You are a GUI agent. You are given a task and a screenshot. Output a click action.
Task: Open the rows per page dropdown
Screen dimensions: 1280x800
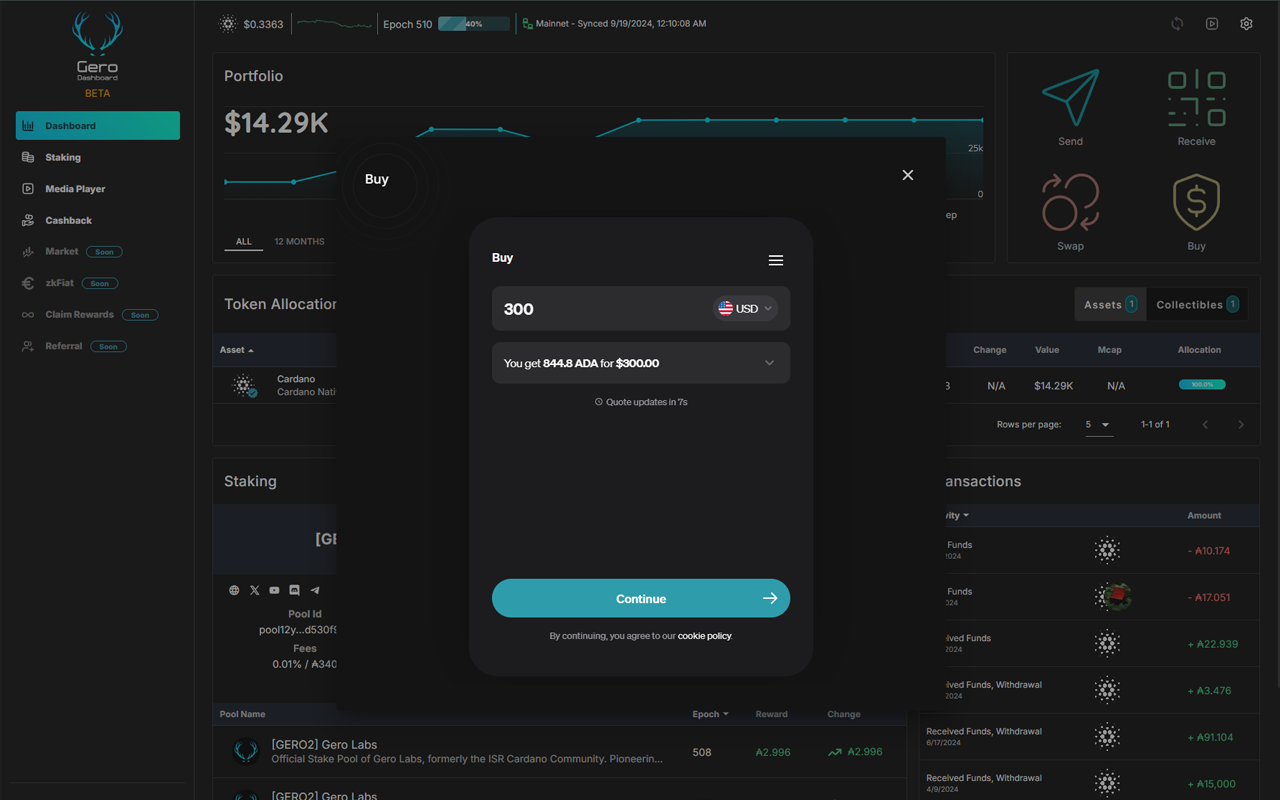pyautogui.click(x=1098, y=424)
